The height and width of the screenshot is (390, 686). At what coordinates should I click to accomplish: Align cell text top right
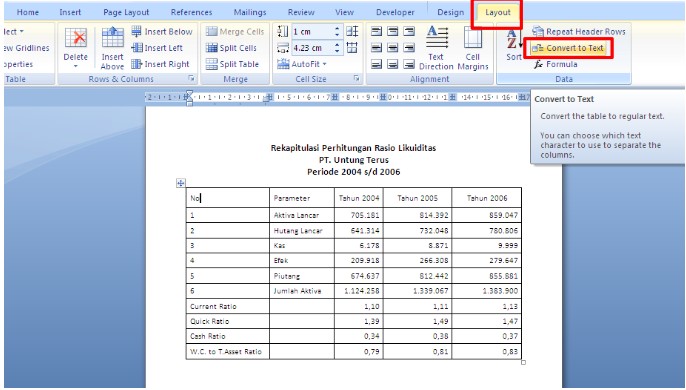409,32
